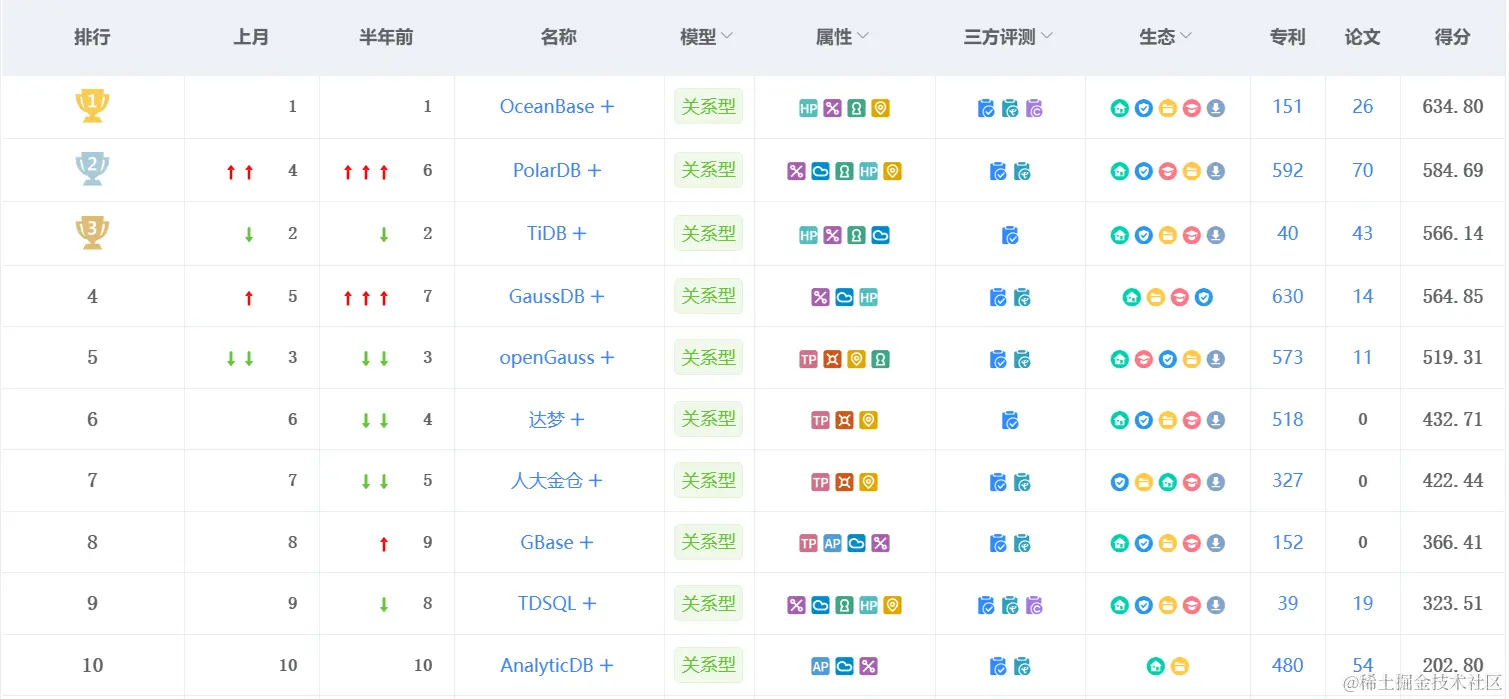Click the score 634.80 cell

pos(1452,106)
